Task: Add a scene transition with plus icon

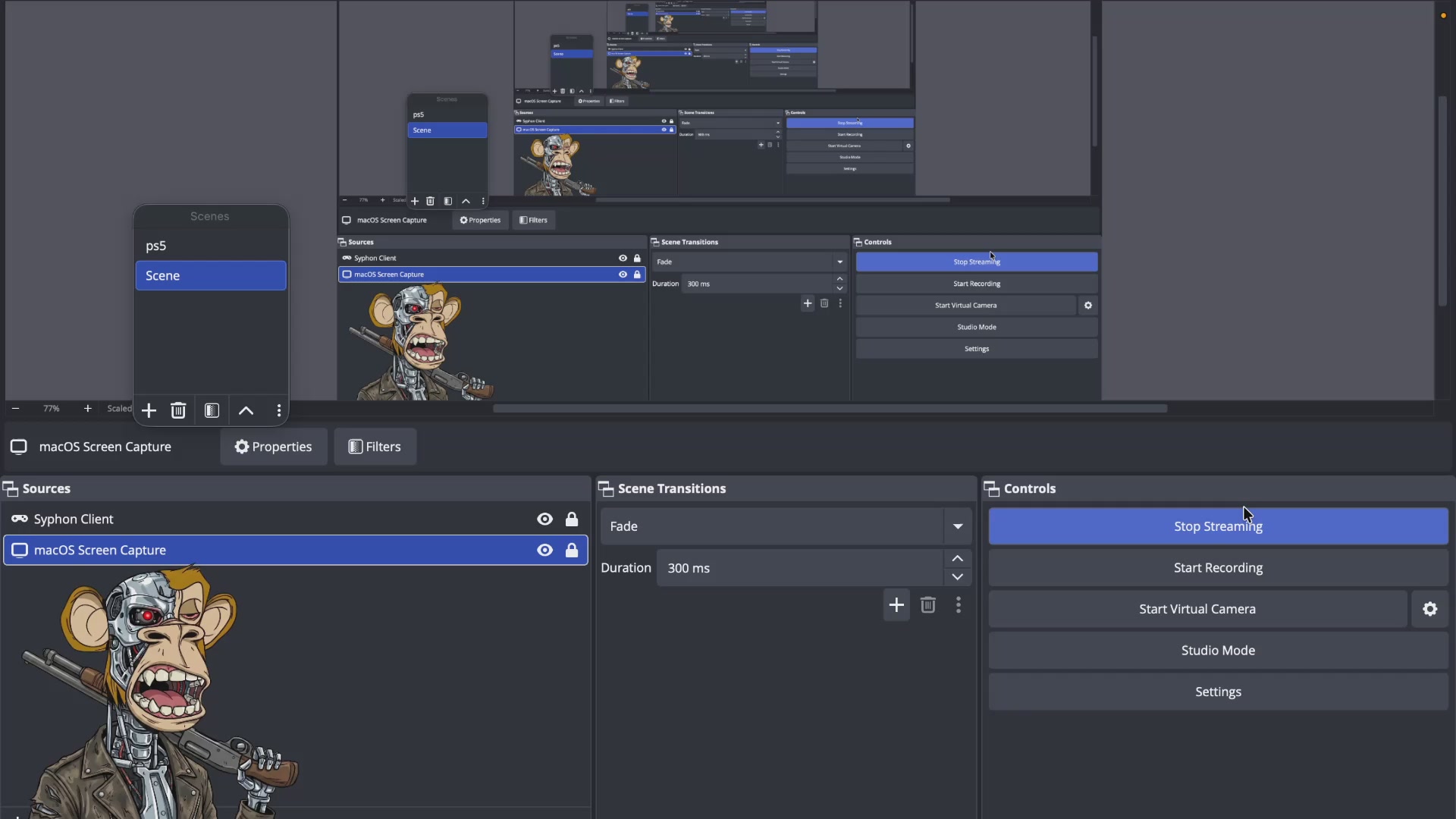Action: [x=896, y=605]
